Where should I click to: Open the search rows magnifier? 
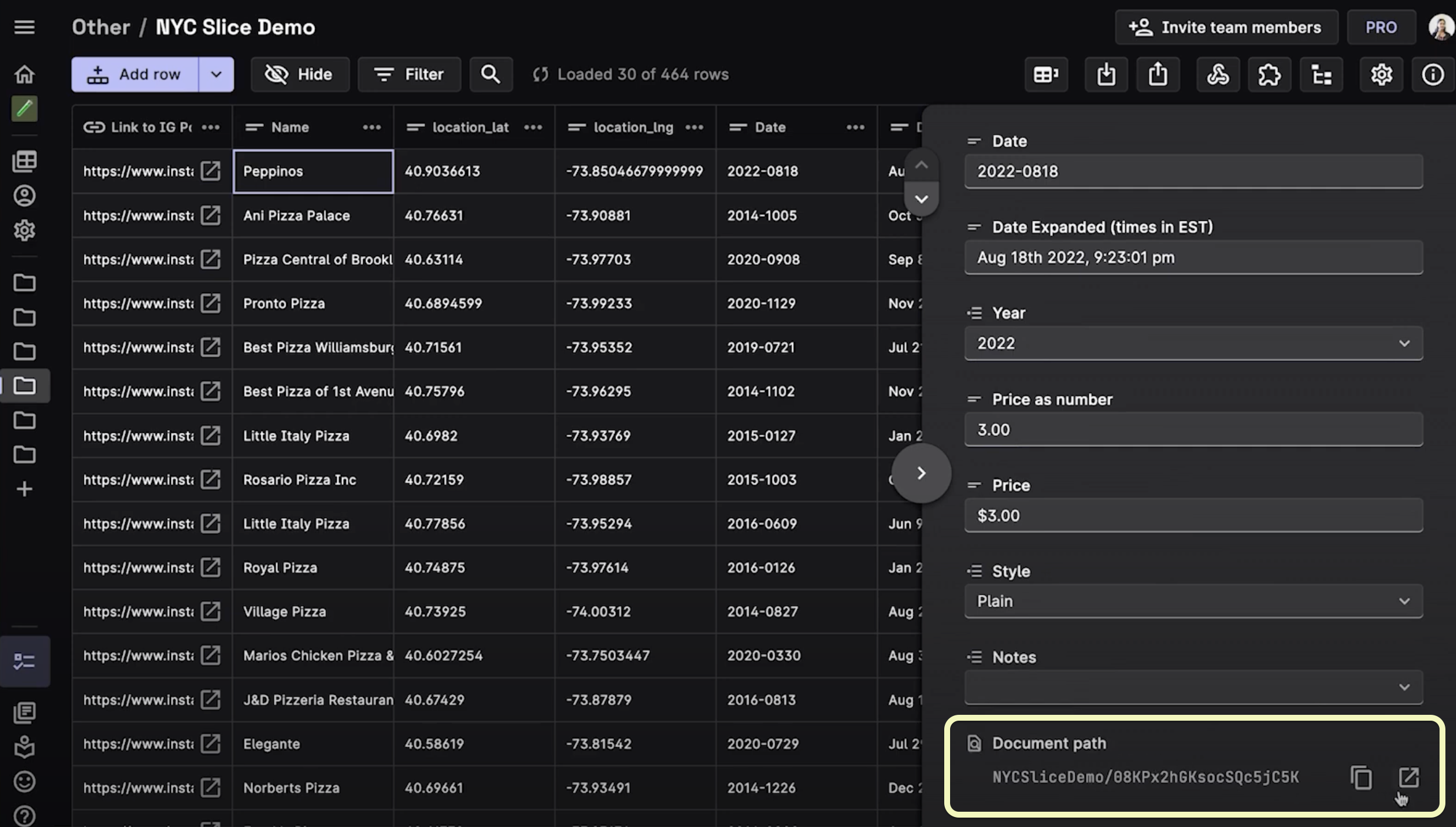pos(491,75)
